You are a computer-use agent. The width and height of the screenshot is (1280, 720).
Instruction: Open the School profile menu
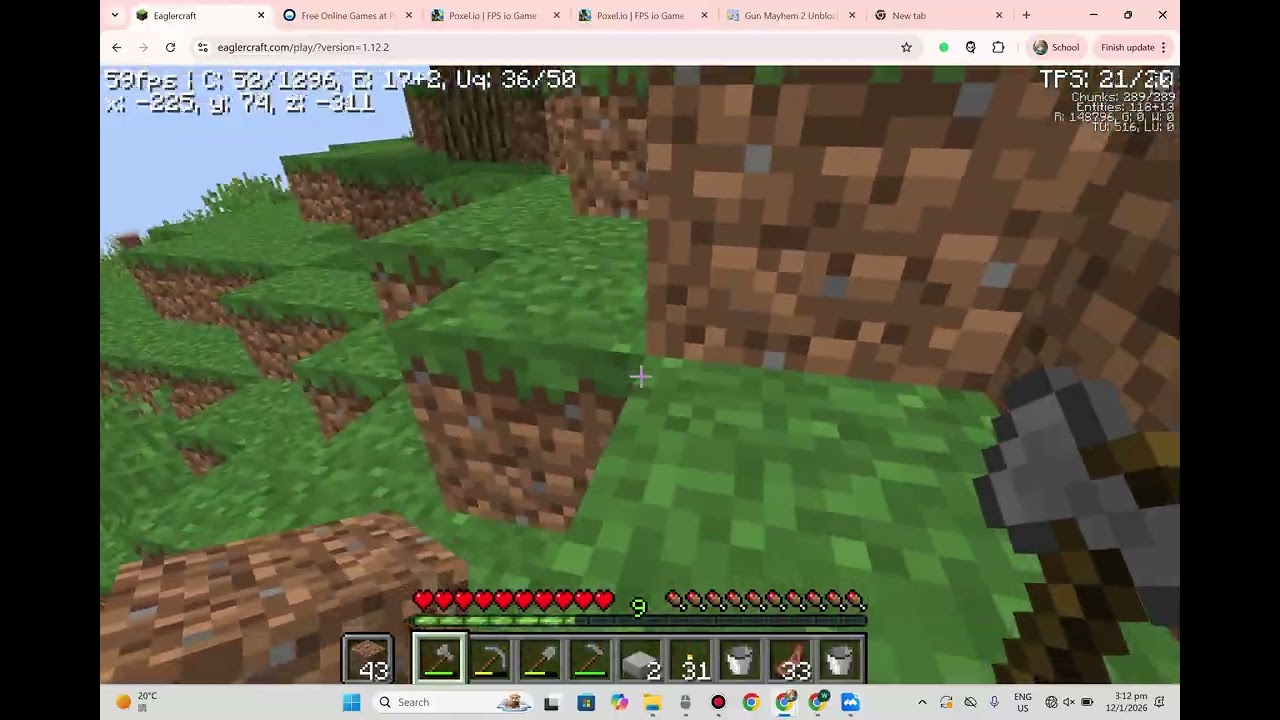pos(1056,47)
